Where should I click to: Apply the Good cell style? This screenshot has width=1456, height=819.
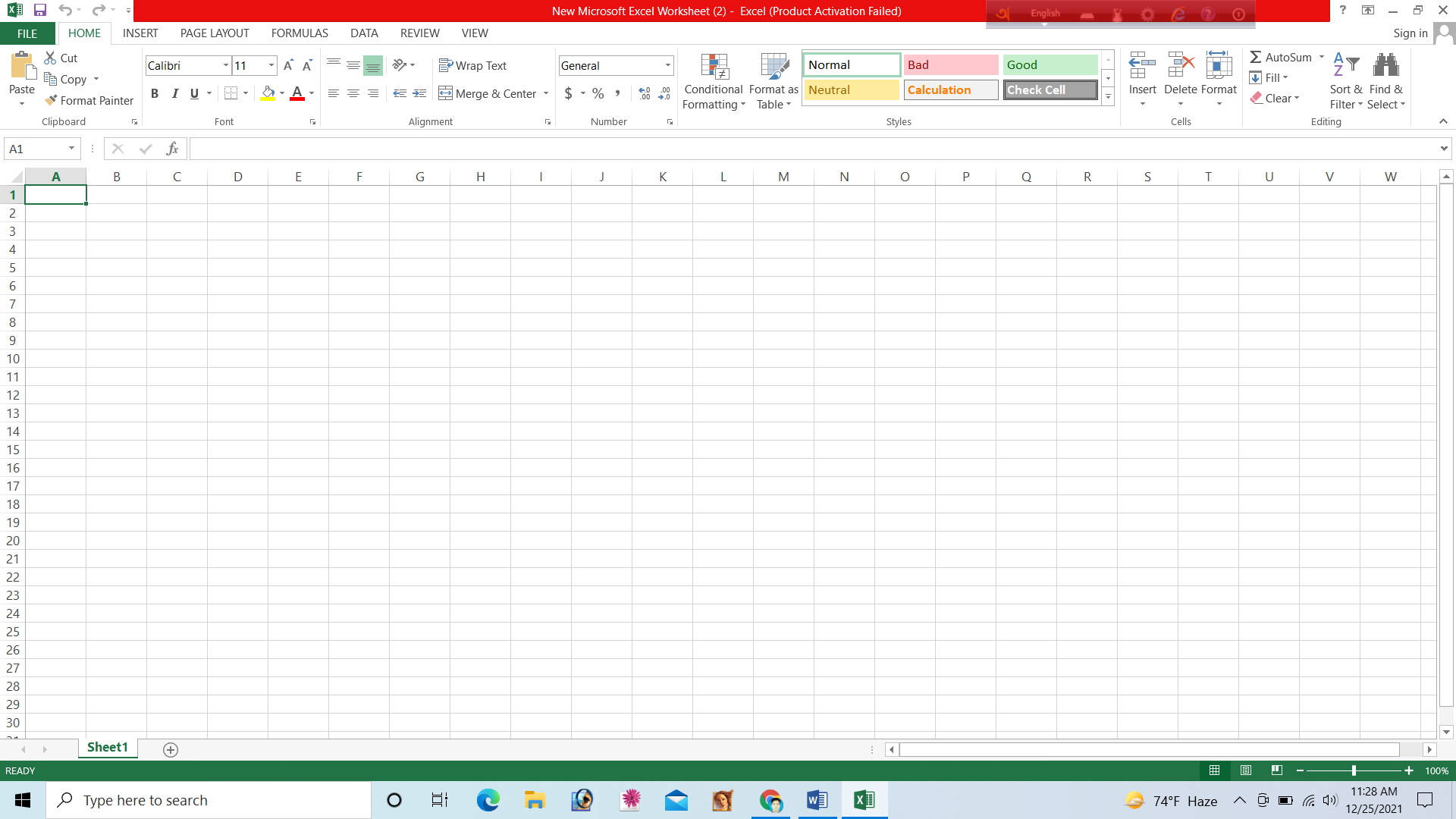coord(1050,64)
